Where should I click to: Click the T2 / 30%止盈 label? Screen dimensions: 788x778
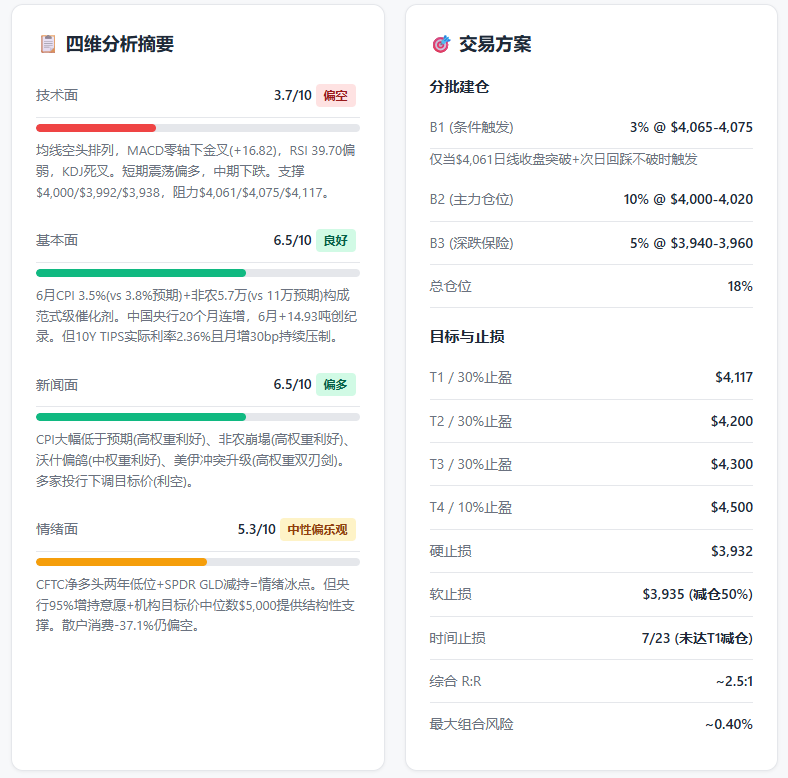[x=471, y=421]
